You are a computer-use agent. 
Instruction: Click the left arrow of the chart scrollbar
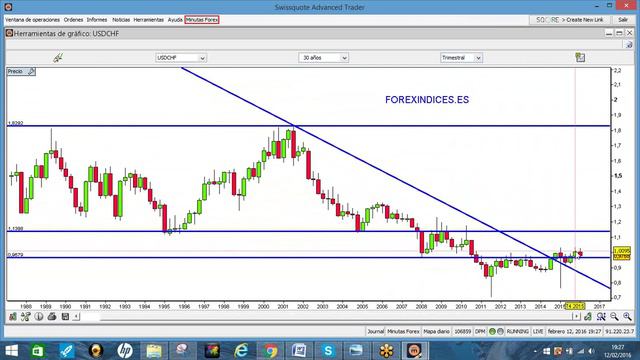(x=77, y=316)
